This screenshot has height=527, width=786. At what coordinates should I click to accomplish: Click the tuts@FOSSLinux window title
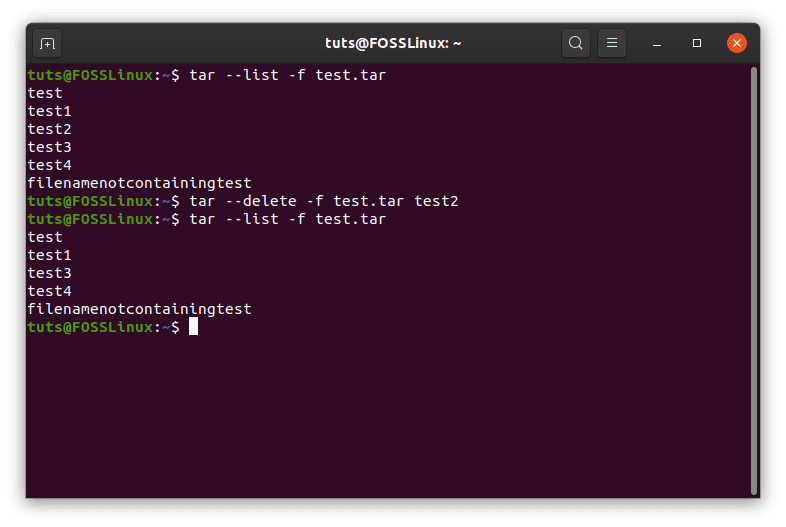click(x=393, y=43)
